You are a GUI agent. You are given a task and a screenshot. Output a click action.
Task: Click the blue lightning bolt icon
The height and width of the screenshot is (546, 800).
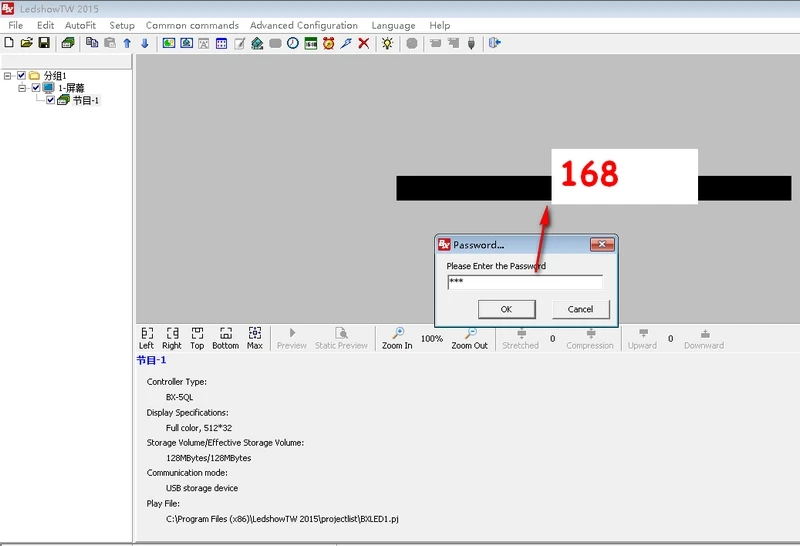(346, 43)
